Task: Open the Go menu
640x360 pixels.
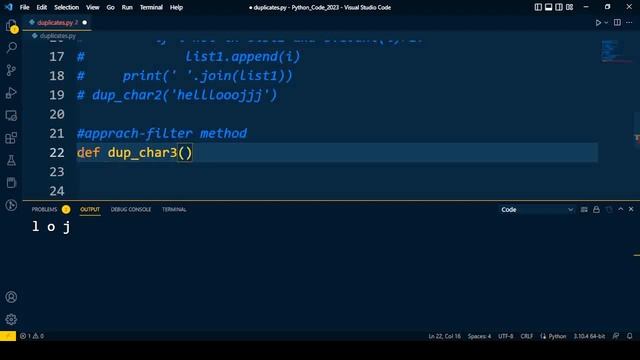Action: pyautogui.click(x=111, y=7)
